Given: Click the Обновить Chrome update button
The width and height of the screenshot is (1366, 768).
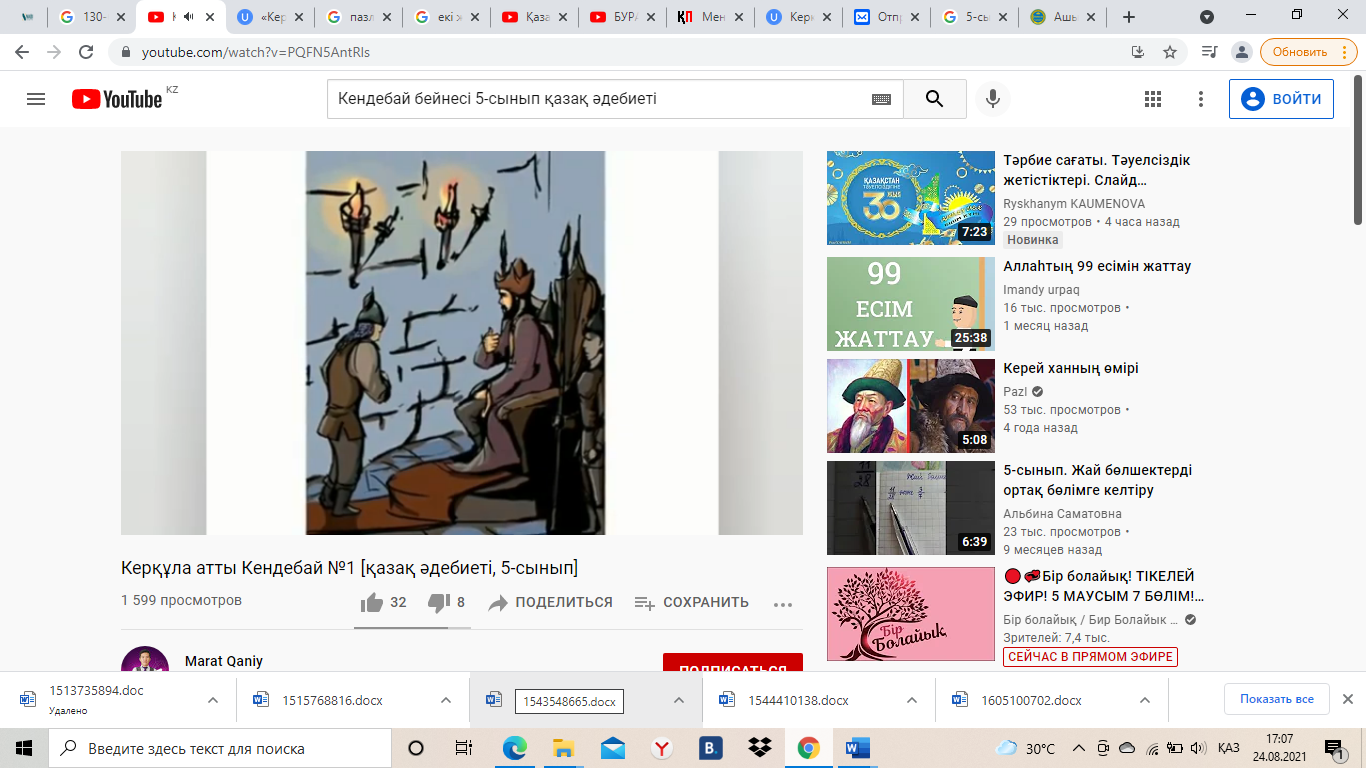Looking at the screenshot, I should pos(1309,52).
